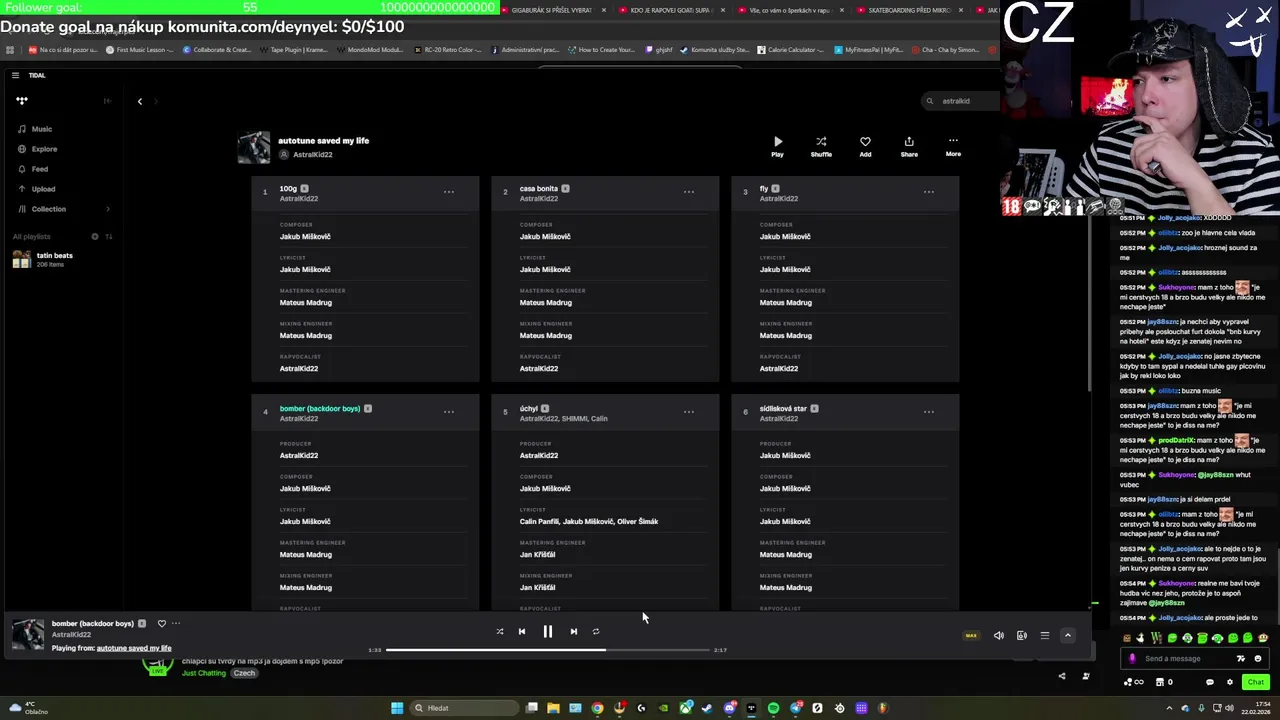Image resolution: width=1280 pixels, height=720 pixels.
Task: Skip to the next track
Action: point(573,631)
